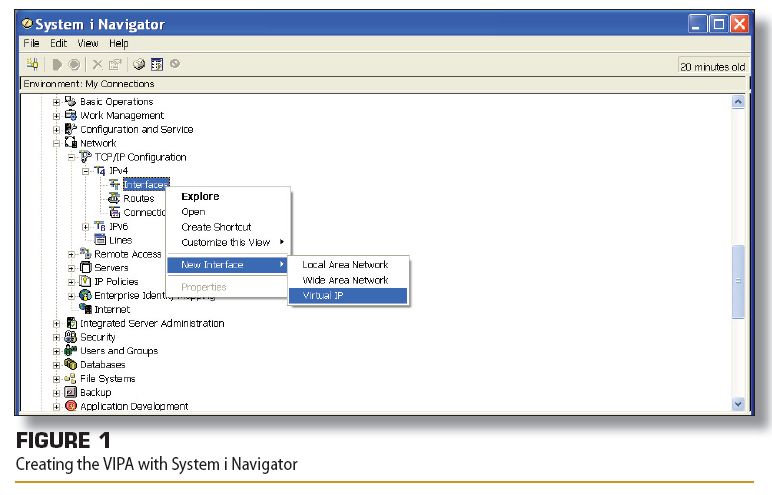Screen dimensions: 772x495
Task: Click the Work Management tree icon
Action: tap(70, 115)
